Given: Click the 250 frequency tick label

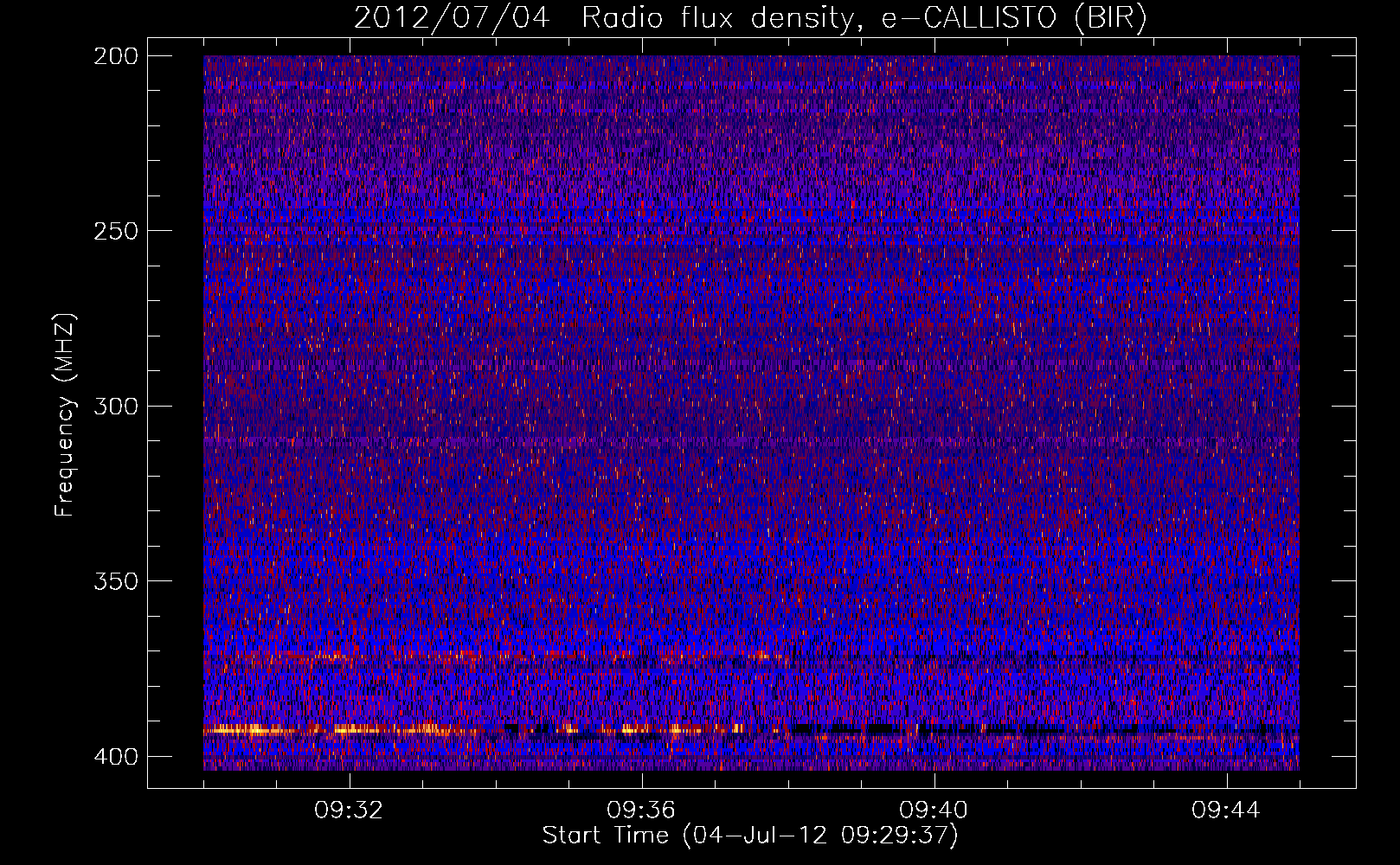Looking at the screenshot, I should (115, 231).
